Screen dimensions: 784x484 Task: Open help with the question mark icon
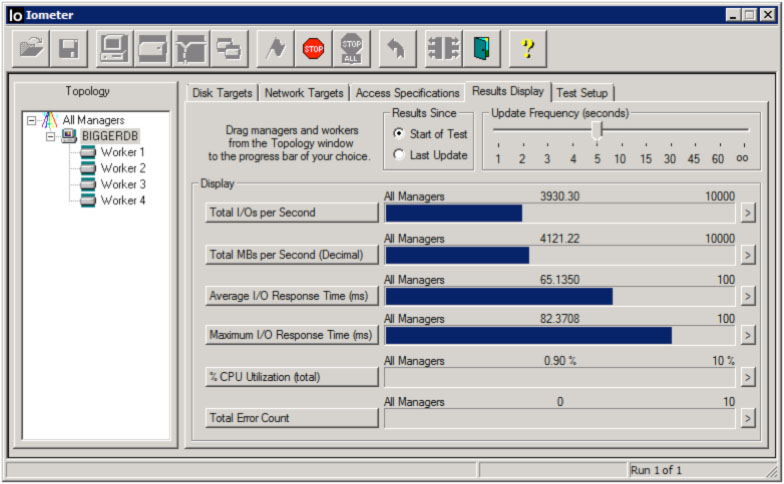[x=528, y=48]
